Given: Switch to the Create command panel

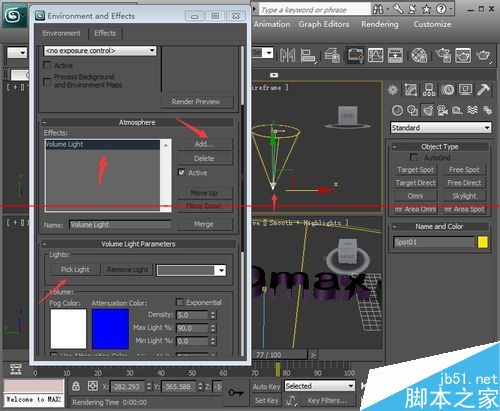Looking at the screenshot, I should (393, 90).
